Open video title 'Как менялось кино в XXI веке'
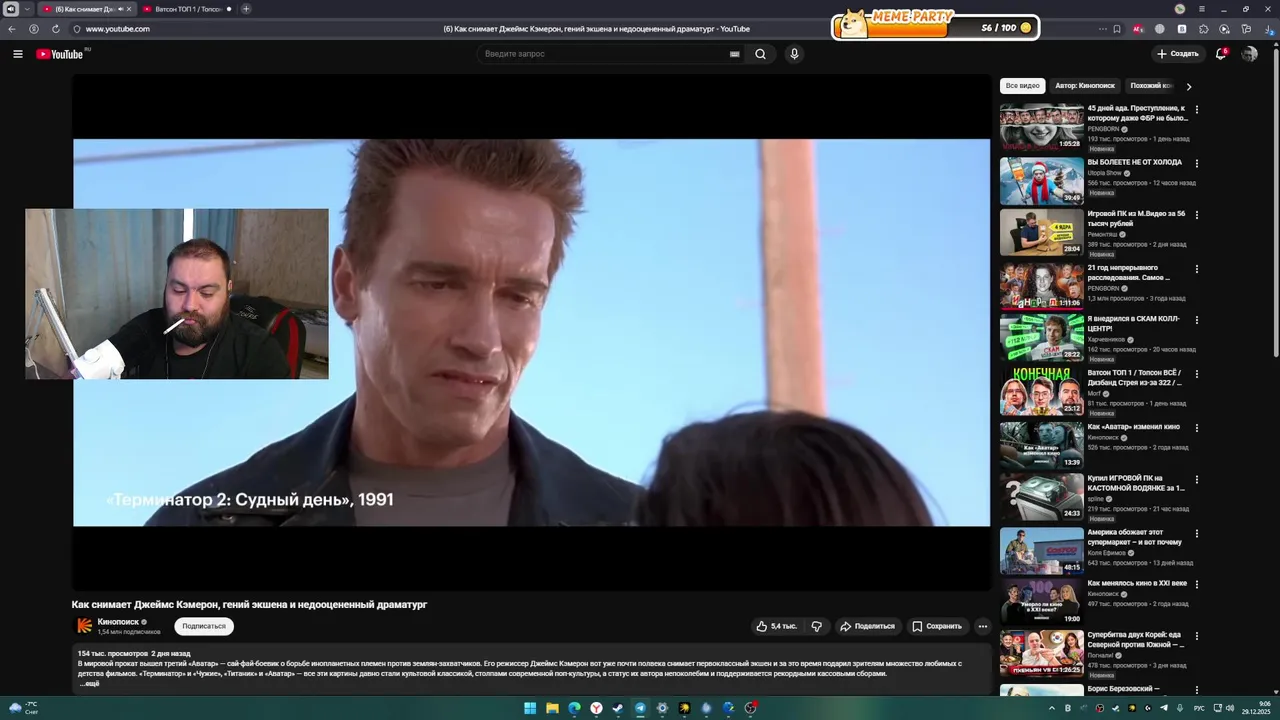The image size is (1280, 720). click(1137, 583)
